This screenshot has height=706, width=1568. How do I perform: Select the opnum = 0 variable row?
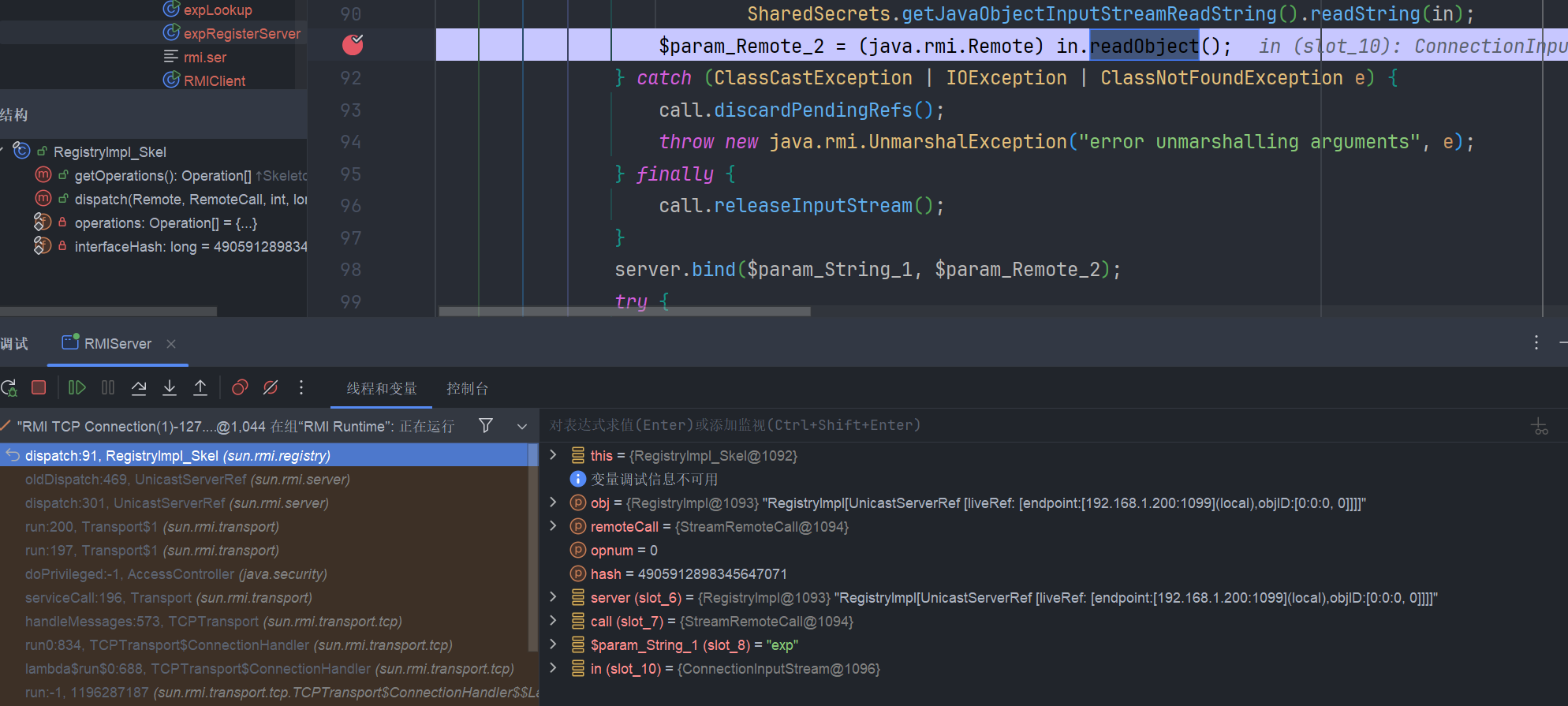click(x=1054, y=550)
